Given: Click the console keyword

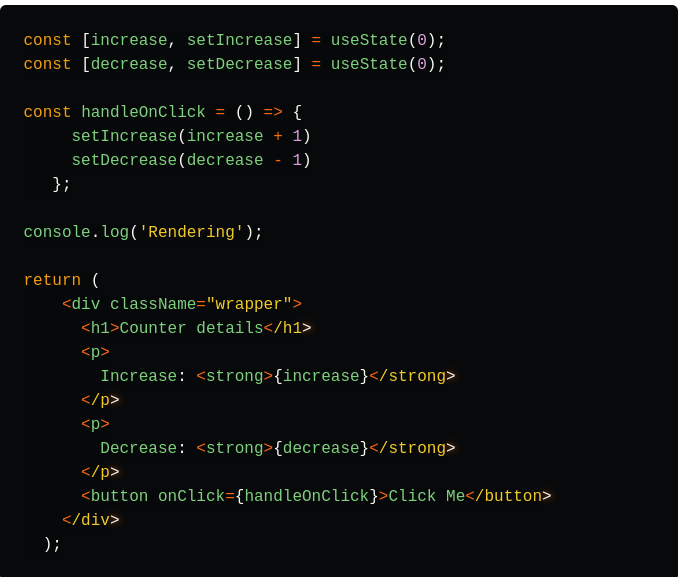Looking at the screenshot, I should pos(57,232).
